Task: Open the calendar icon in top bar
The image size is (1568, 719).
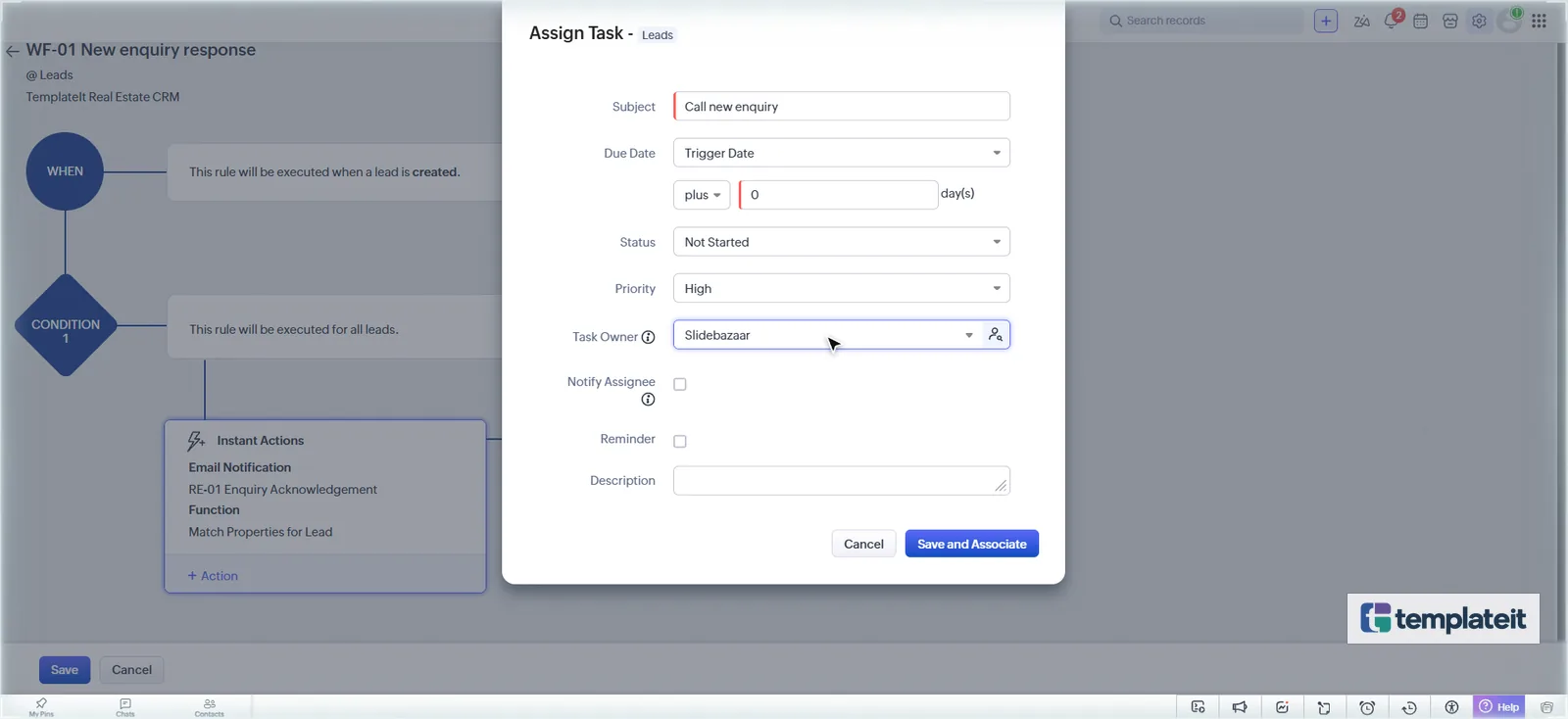Action: point(1421,21)
